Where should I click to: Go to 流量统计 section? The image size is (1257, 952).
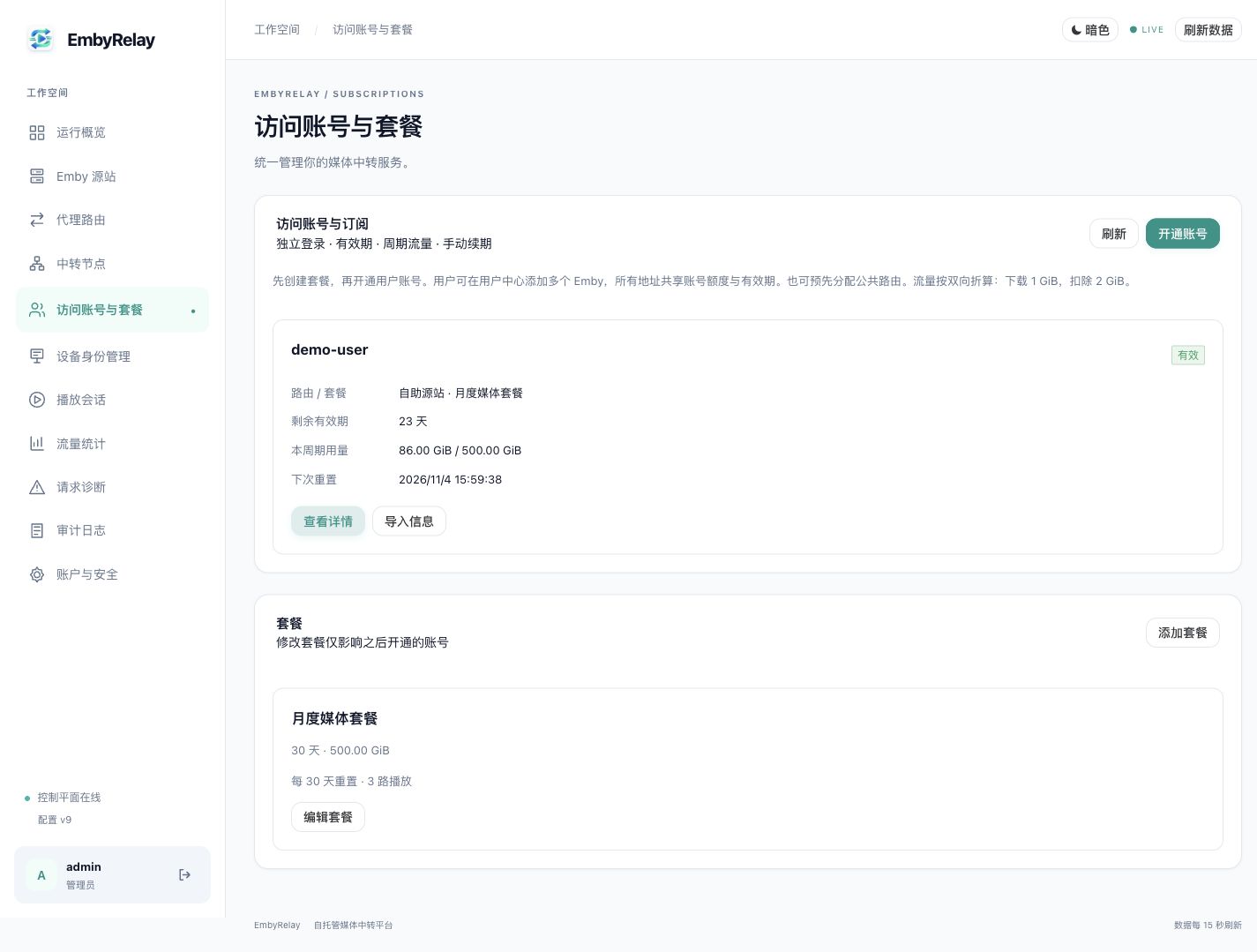pyautogui.click(x=112, y=444)
